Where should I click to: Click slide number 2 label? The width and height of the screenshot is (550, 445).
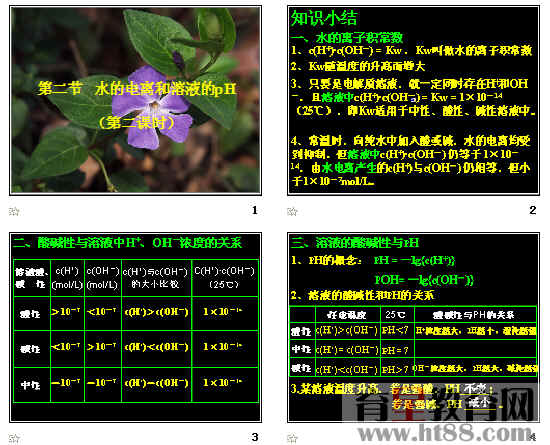(532, 210)
